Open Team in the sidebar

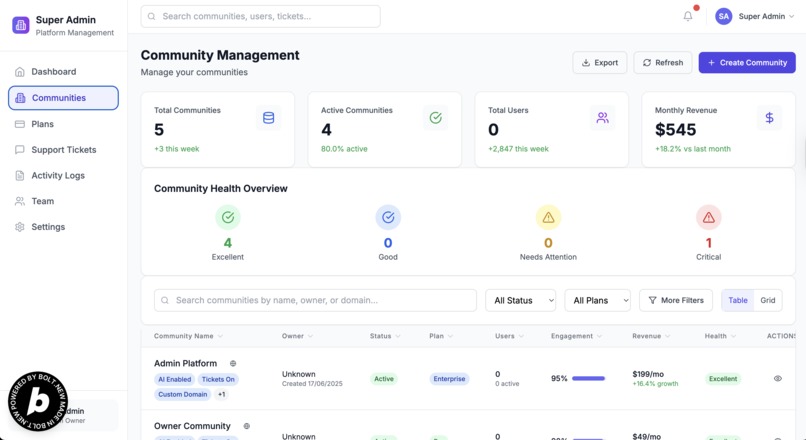(63, 201)
